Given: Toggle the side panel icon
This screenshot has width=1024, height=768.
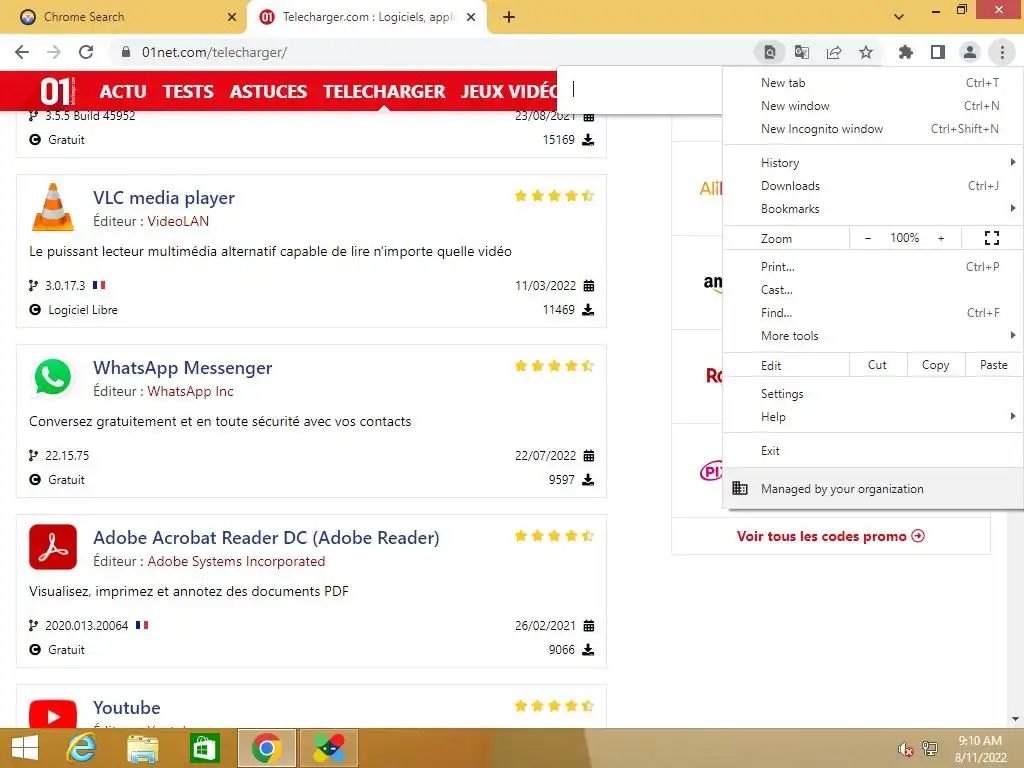Looking at the screenshot, I should (x=938, y=52).
